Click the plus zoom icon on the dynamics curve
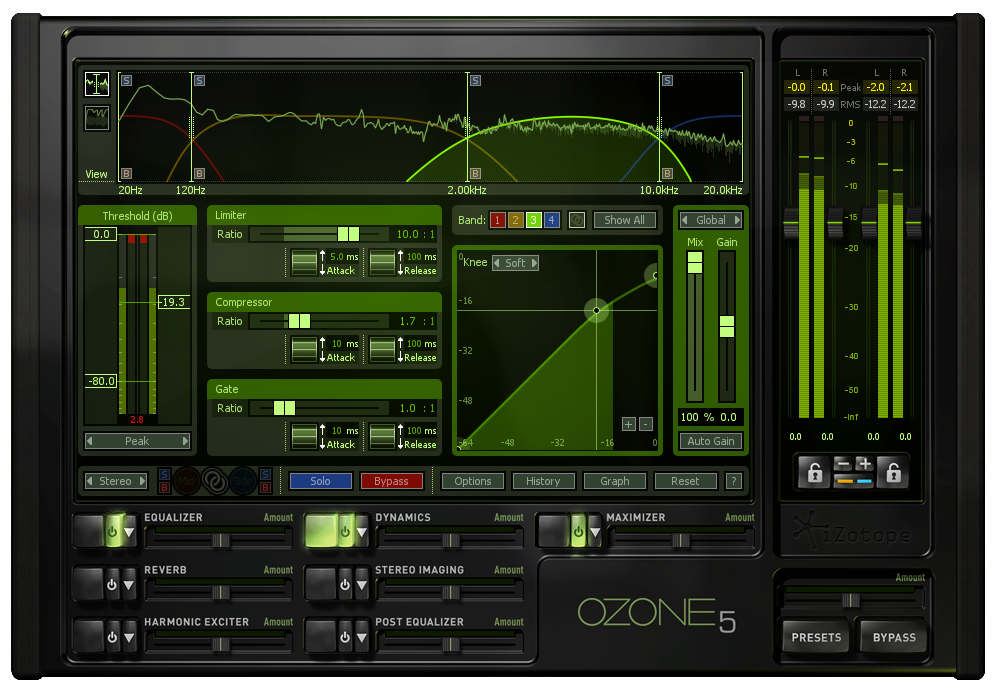This screenshot has height=692, width=997. point(629,424)
